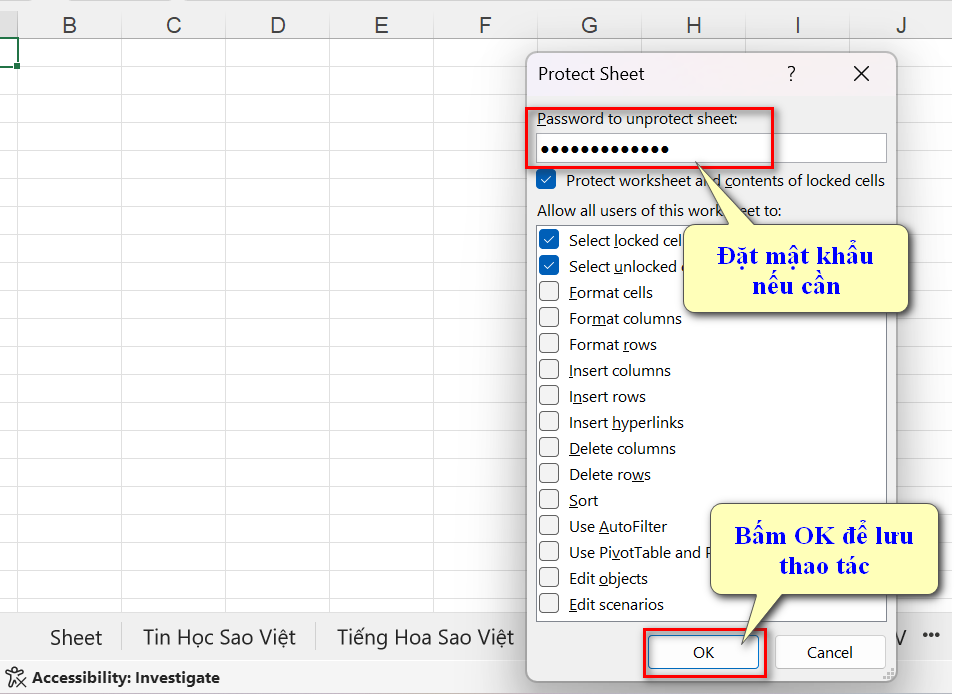Click the Accessibility Investigate status icon
The height and width of the screenshot is (694, 969).
16,677
